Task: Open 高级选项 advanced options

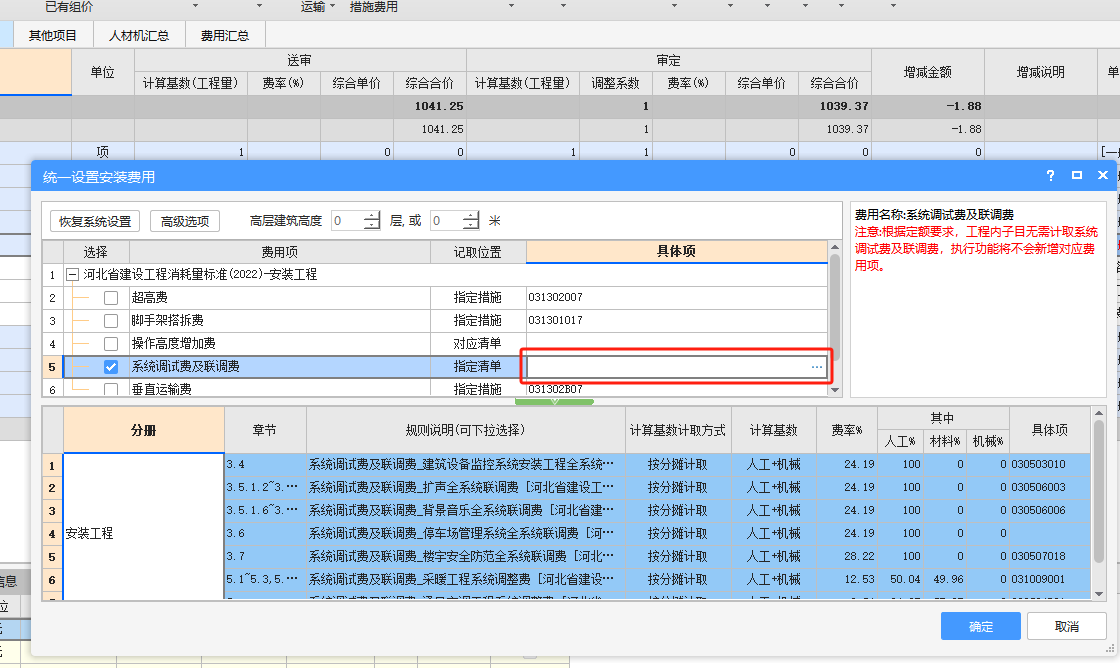Action: coord(185,221)
